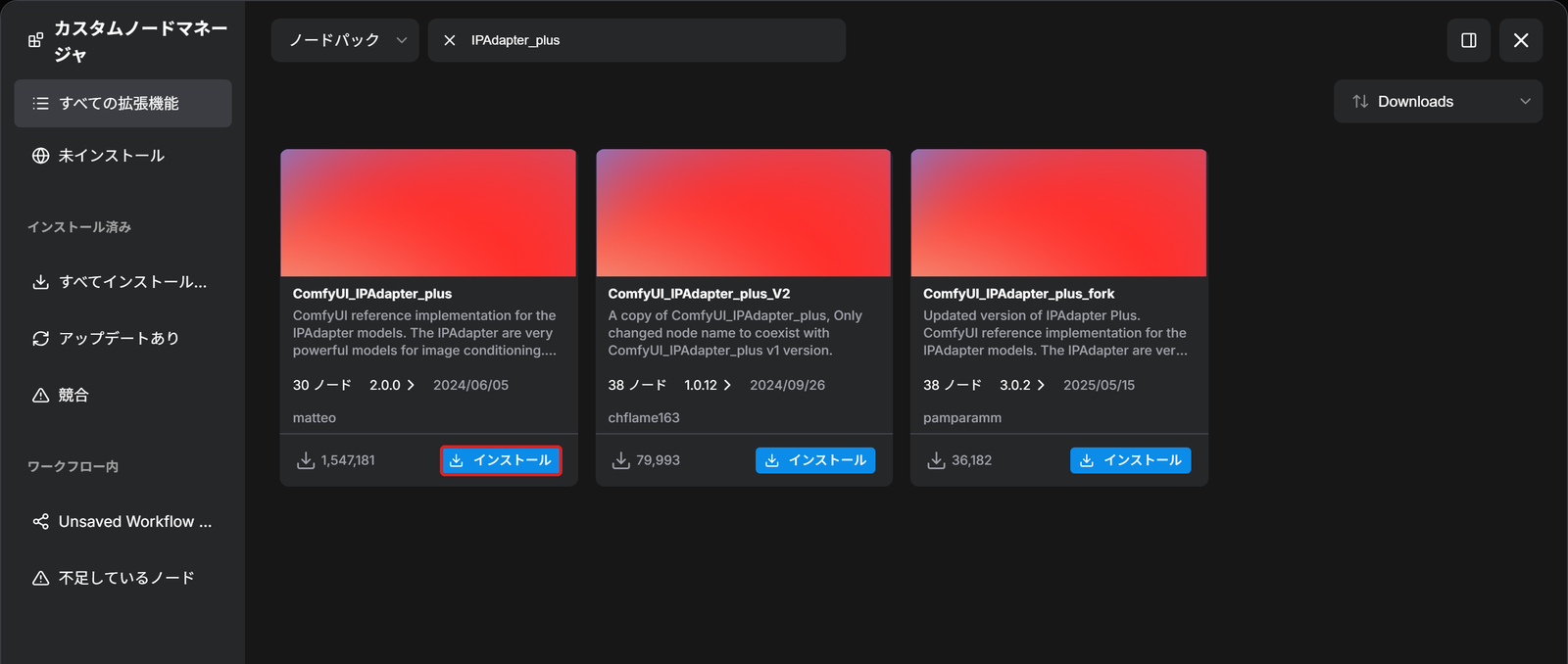This screenshot has height=664, width=1568.
Task: Click download count icon for 1,547,181
Action: point(306,460)
